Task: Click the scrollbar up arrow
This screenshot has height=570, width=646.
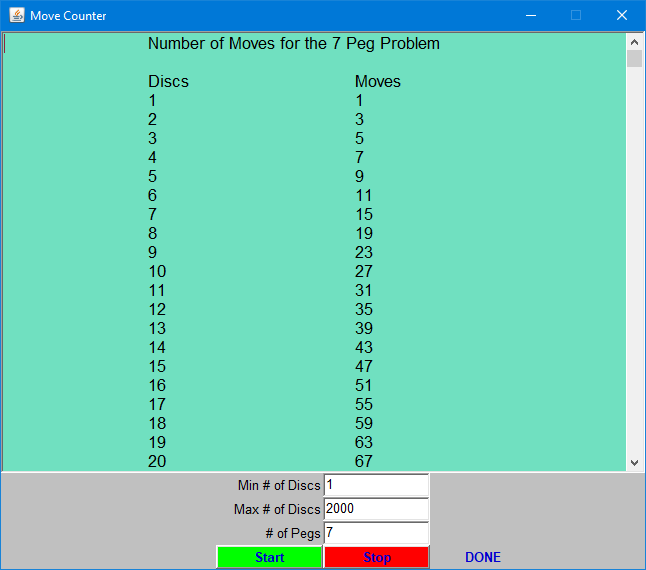Action: tap(634, 41)
